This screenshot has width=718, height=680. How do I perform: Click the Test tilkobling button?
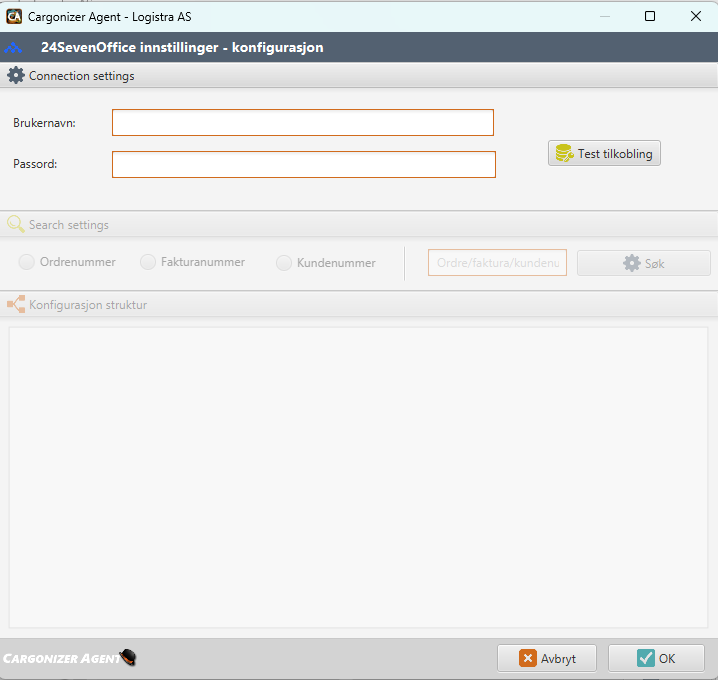604,153
